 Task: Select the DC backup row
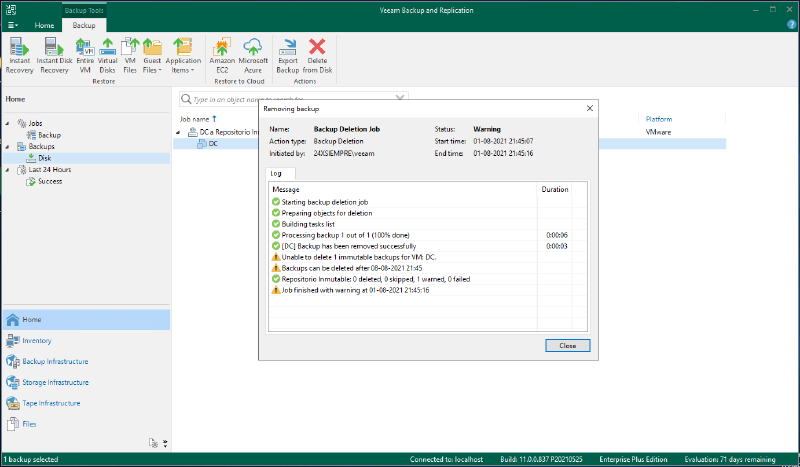tap(449, 144)
